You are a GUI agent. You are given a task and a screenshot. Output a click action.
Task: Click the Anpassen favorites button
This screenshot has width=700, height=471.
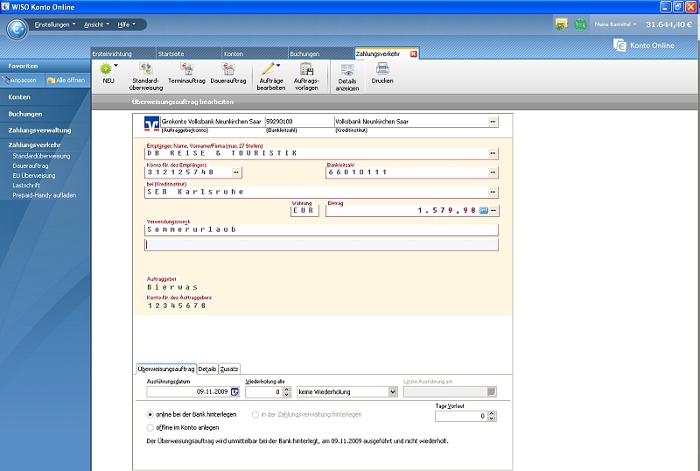click(x=20, y=80)
